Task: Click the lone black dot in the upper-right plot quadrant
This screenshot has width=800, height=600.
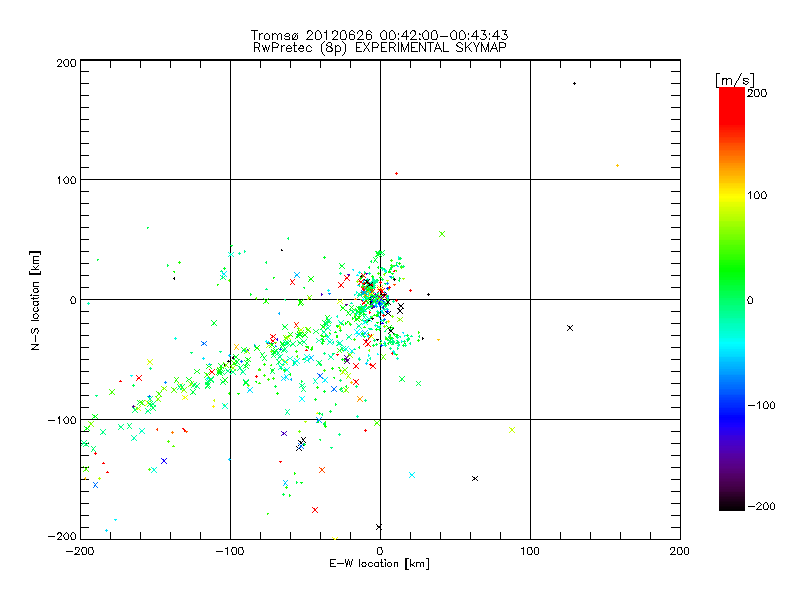Action: pos(574,83)
